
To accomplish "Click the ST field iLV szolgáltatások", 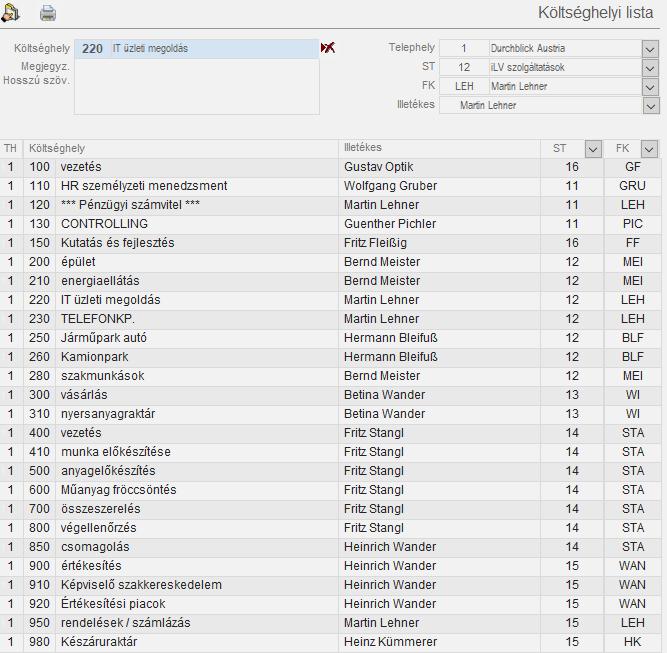I will point(565,67).
